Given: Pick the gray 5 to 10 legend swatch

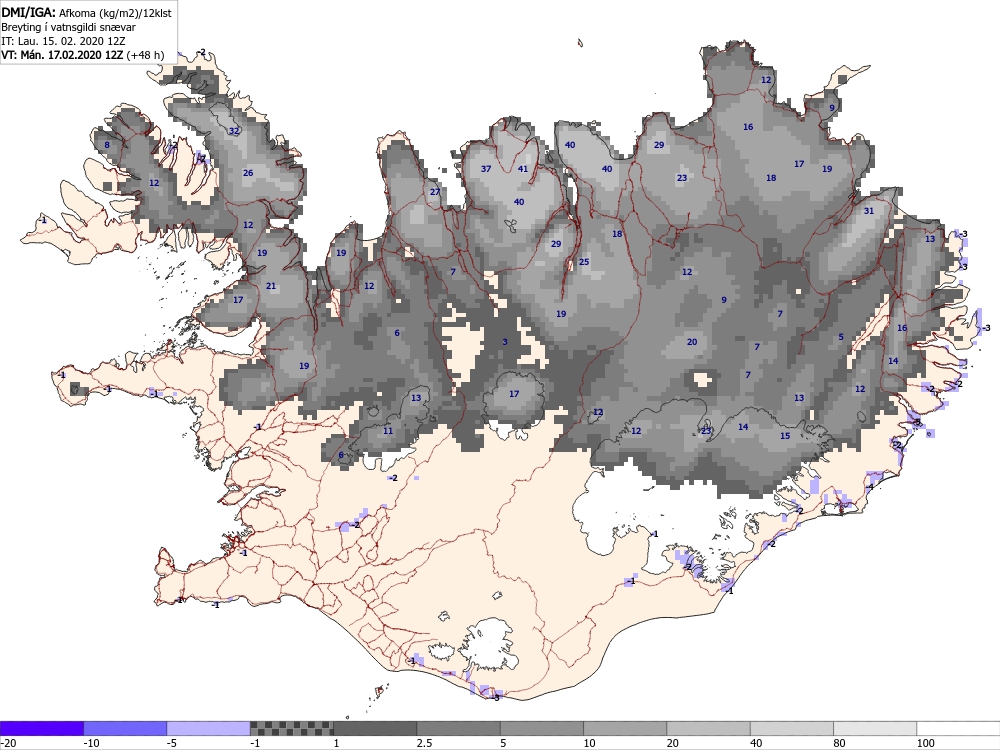Looking at the screenshot, I should (542, 728).
